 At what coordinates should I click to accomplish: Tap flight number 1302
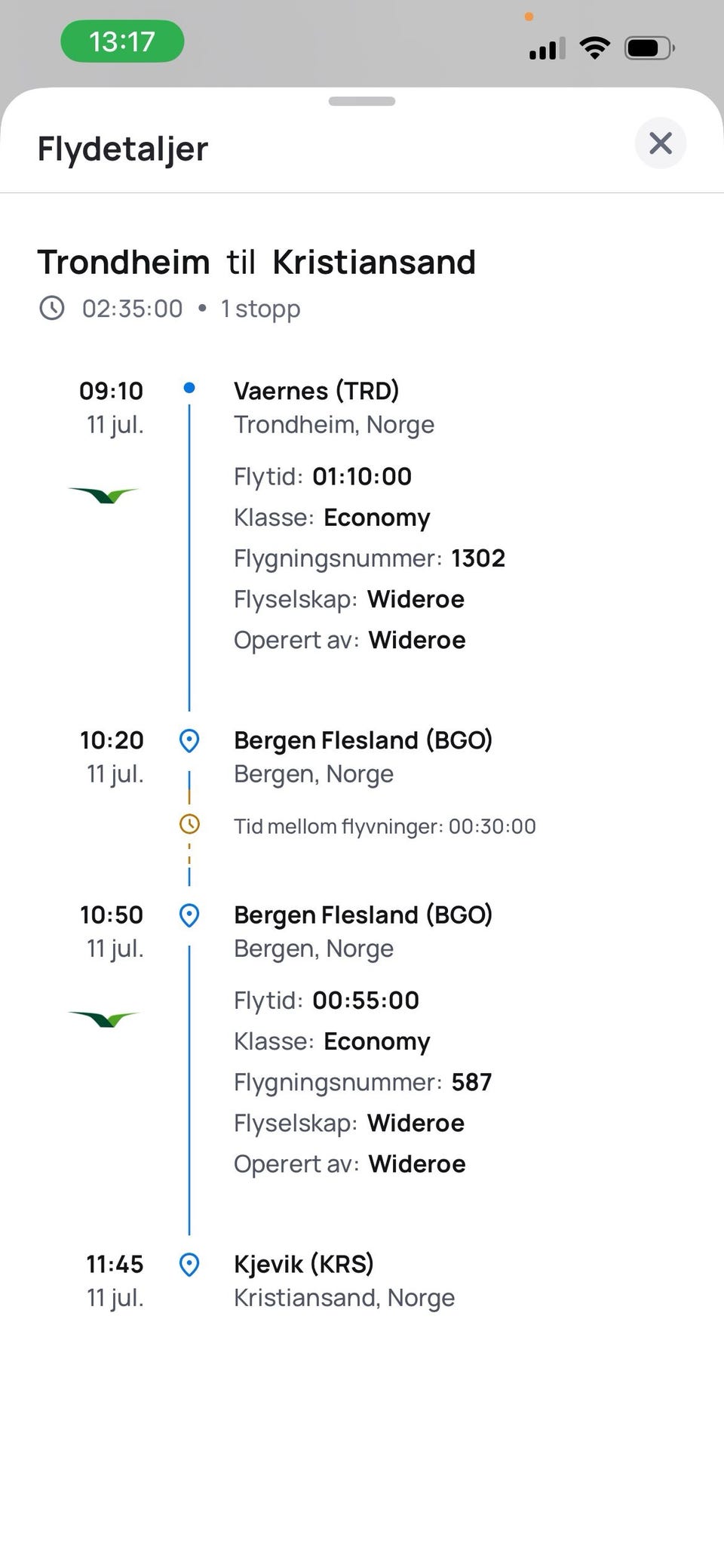point(478,558)
